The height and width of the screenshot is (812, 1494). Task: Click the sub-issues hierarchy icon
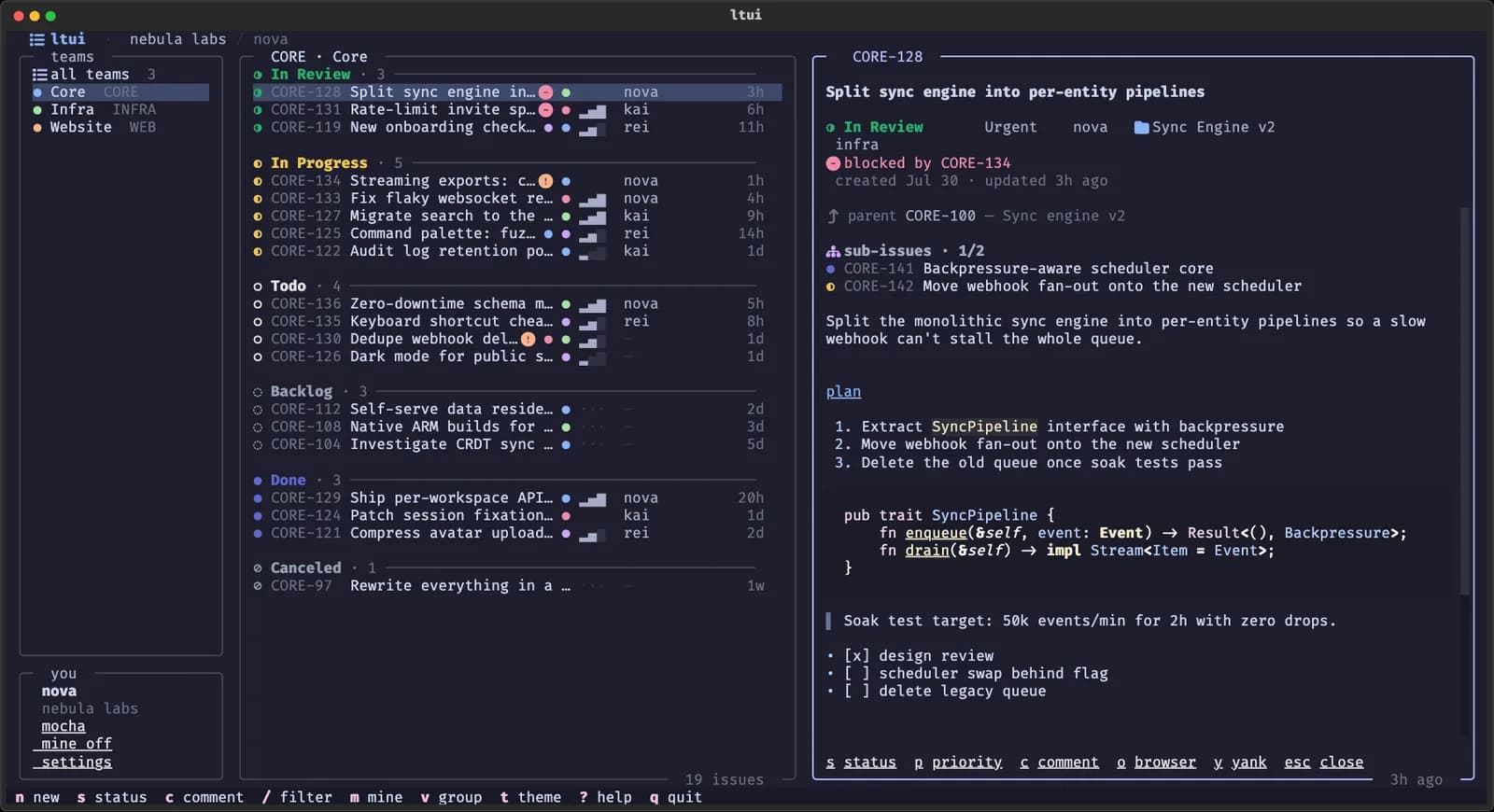pos(833,251)
